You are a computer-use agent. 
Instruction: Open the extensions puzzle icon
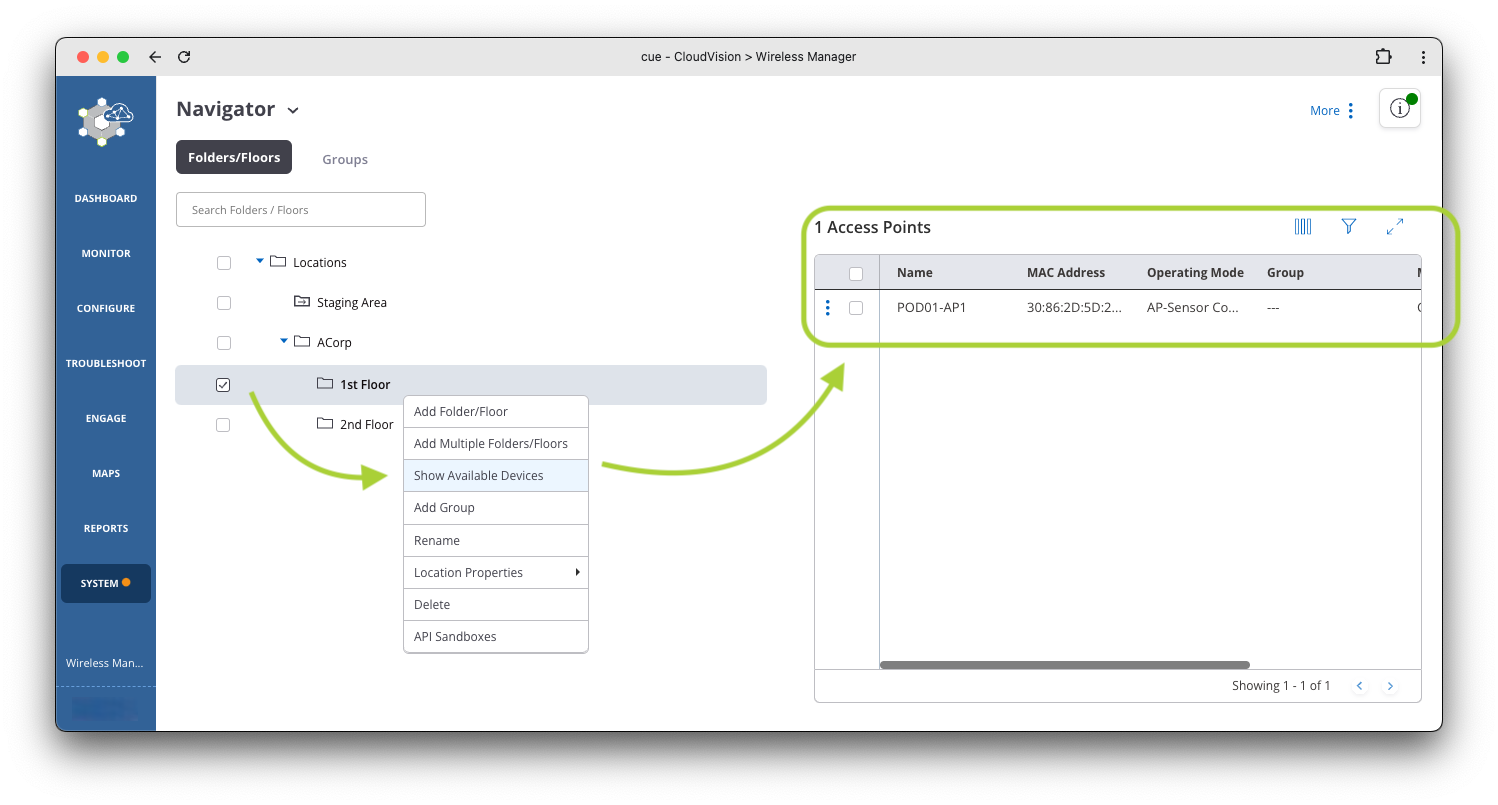(1383, 57)
